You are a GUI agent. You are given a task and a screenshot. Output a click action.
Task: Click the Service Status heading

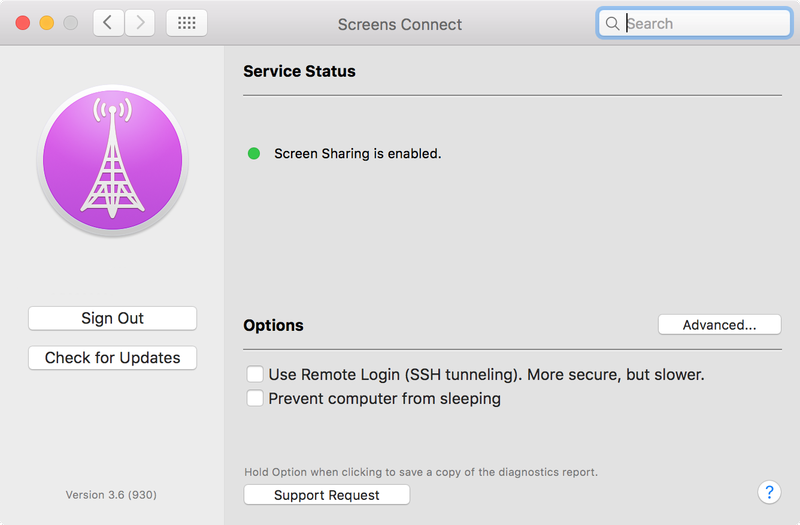299,71
